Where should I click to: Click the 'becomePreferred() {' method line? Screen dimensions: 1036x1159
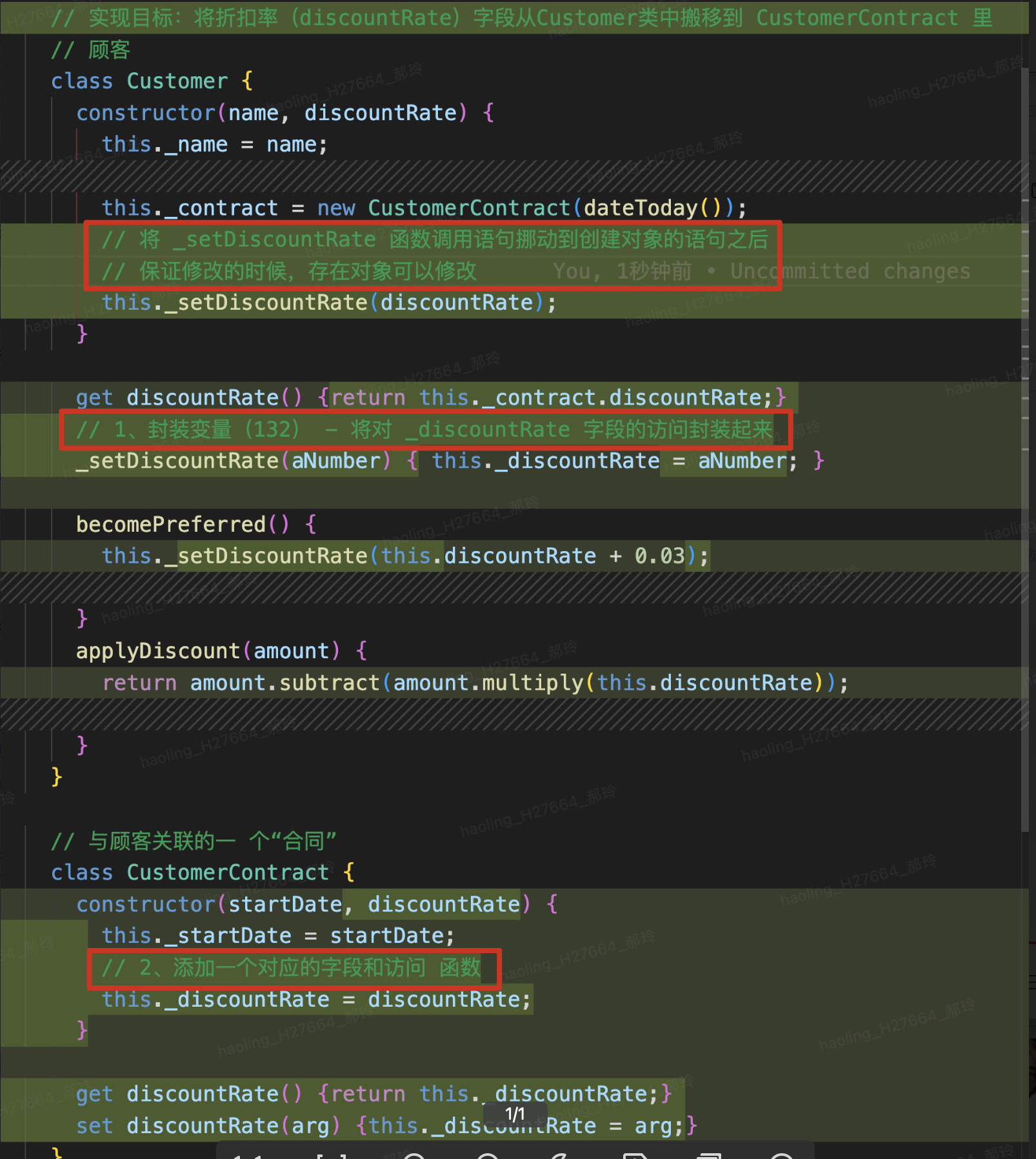[x=197, y=524]
